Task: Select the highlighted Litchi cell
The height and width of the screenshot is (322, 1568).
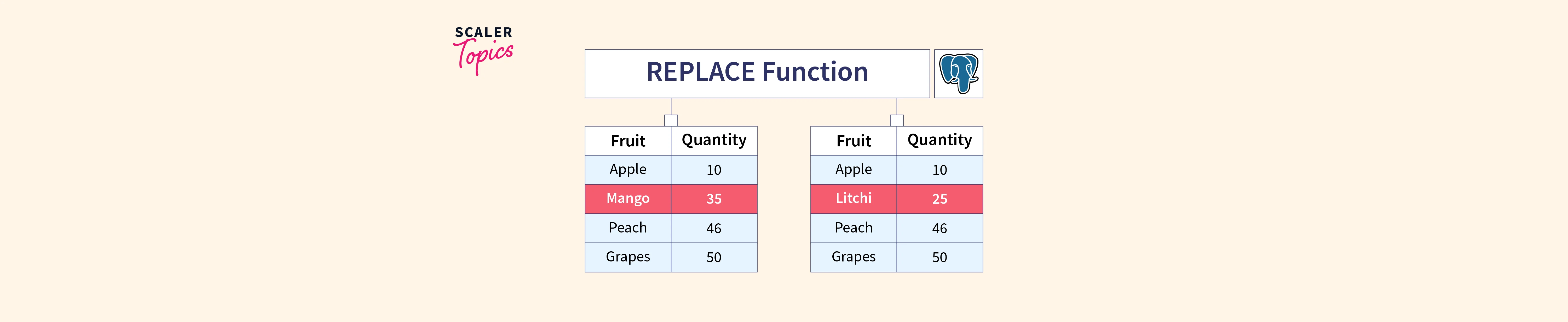Action: (854, 199)
